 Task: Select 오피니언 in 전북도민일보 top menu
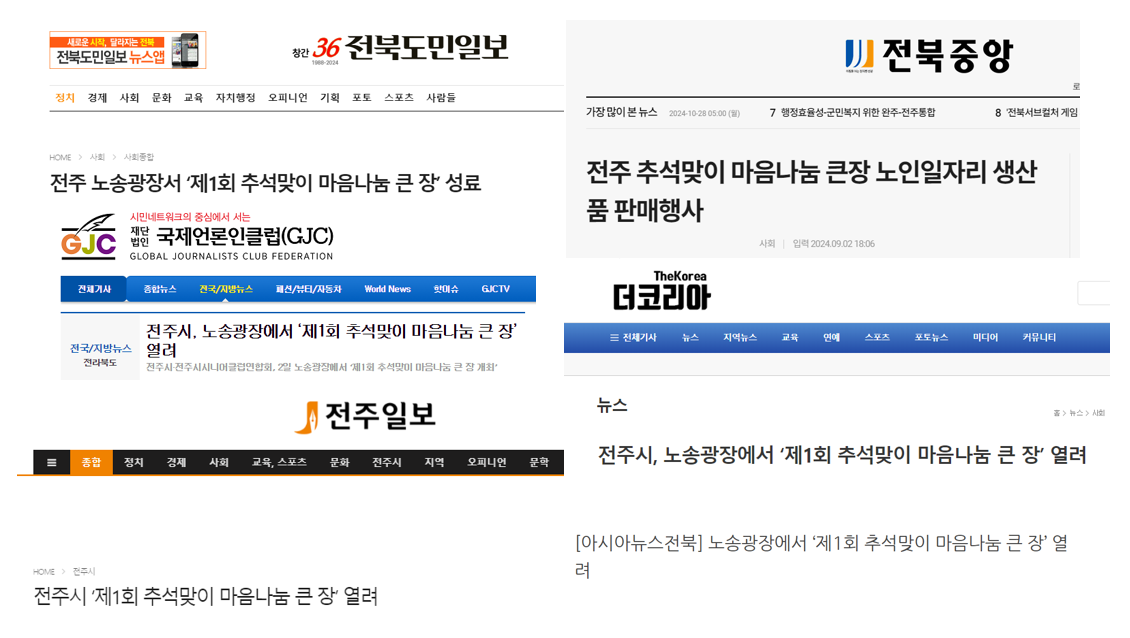pos(288,98)
